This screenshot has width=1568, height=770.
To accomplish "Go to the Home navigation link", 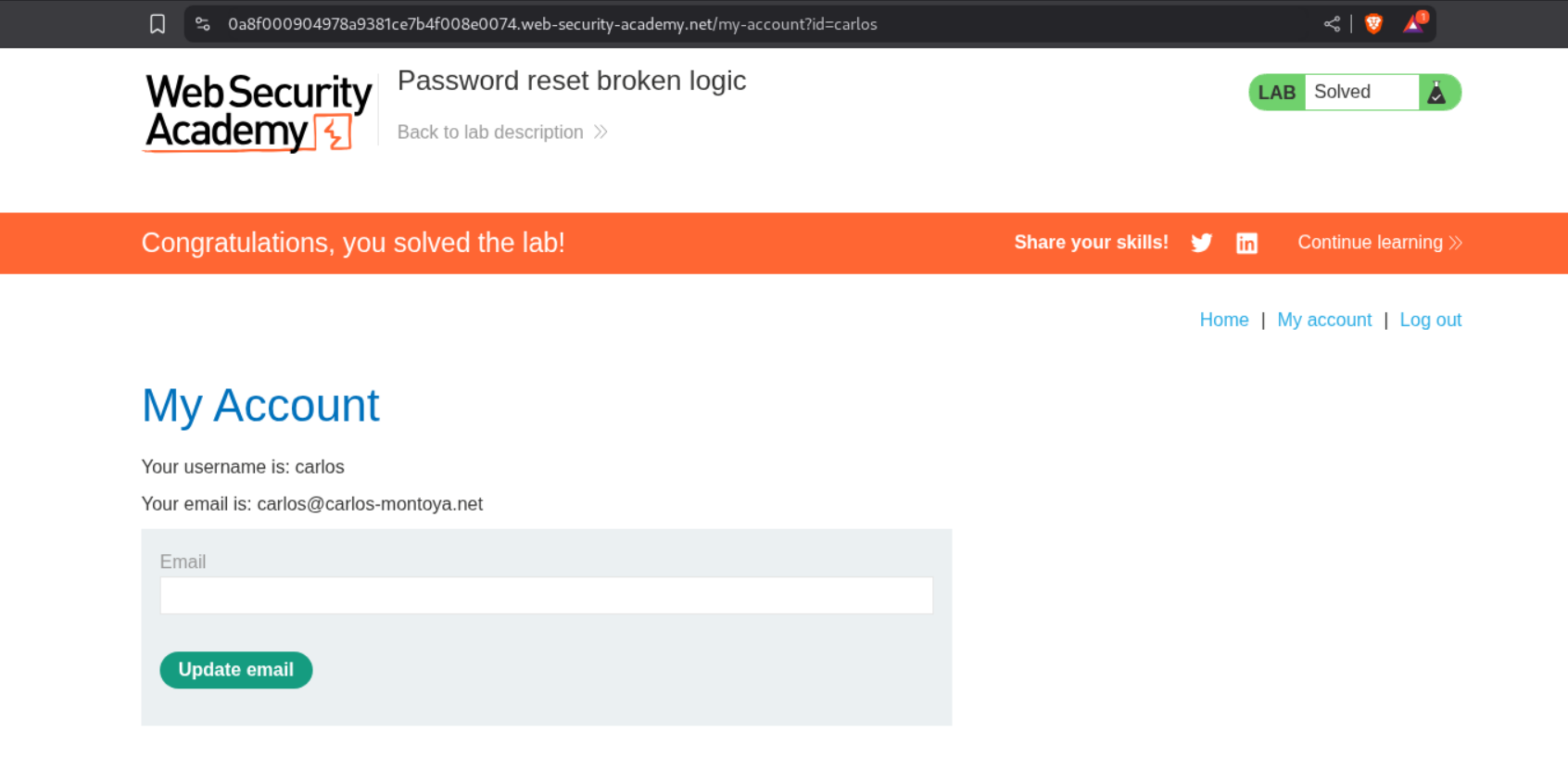I will pos(1223,320).
